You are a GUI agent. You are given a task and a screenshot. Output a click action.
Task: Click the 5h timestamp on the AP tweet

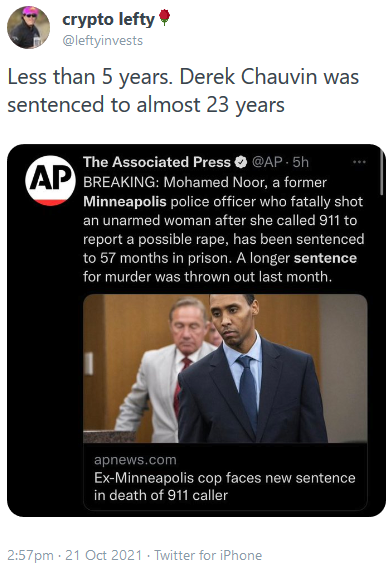(300, 162)
